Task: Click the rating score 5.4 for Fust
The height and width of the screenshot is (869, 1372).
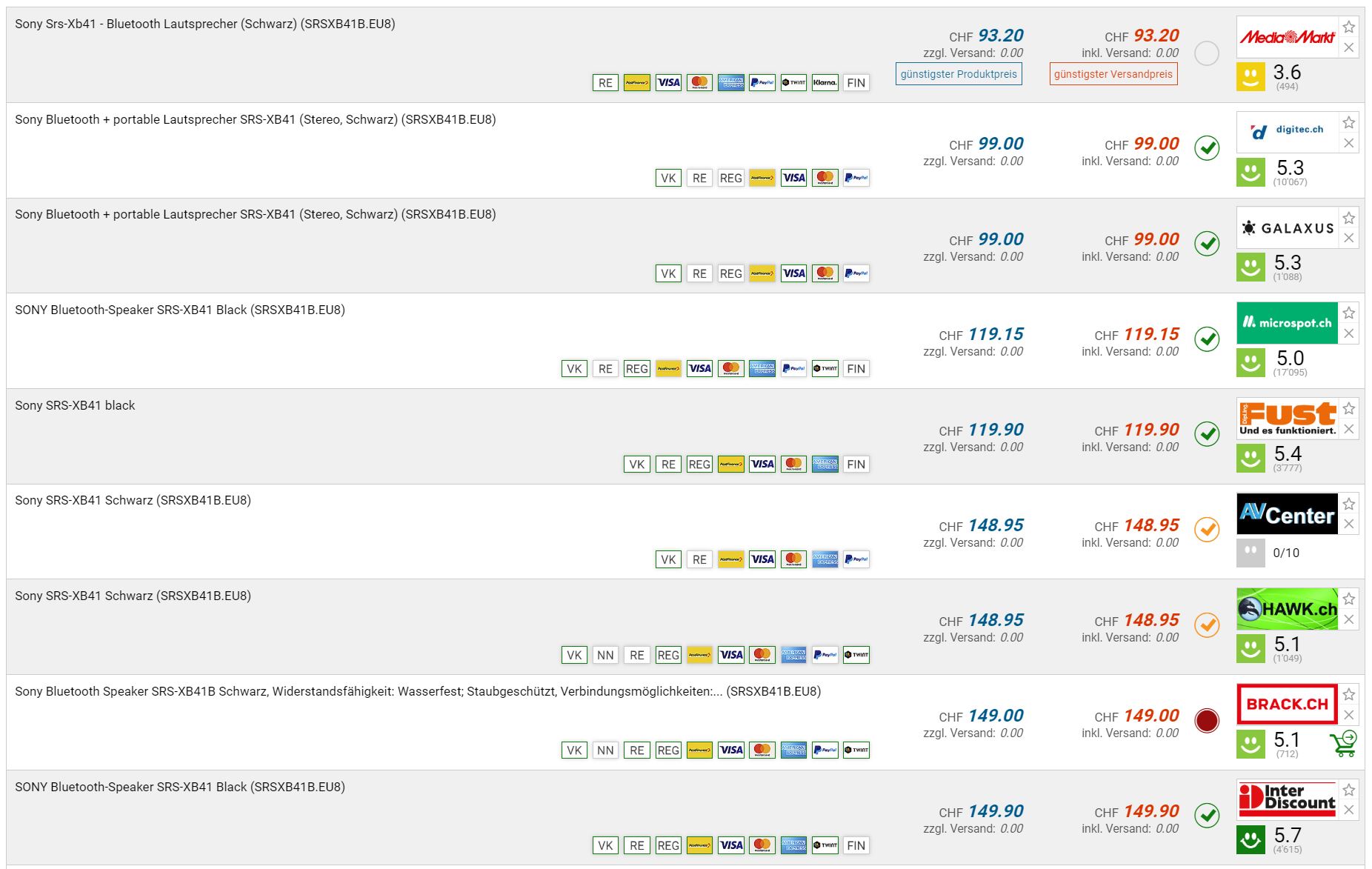Action: tap(1288, 453)
